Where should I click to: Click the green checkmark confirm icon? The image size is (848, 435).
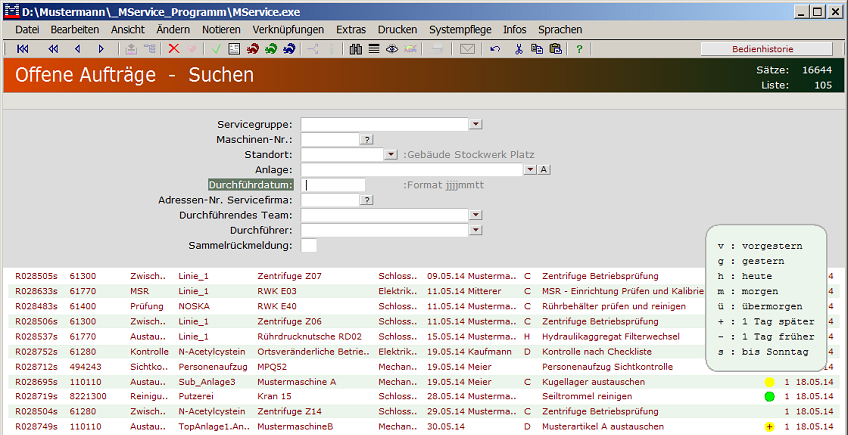(216, 48)
